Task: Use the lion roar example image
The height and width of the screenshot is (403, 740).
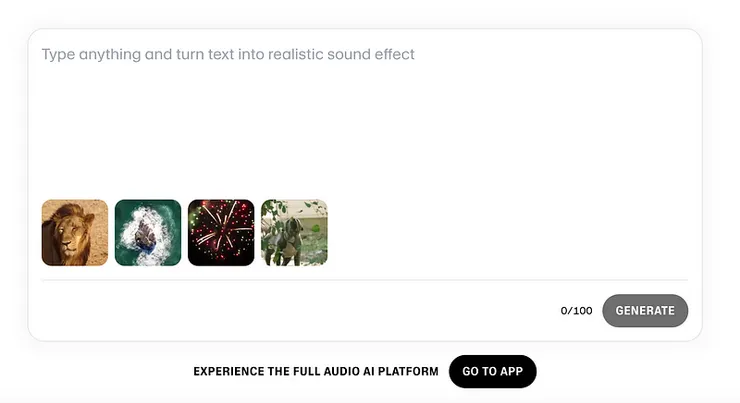Action: (75, 233)
